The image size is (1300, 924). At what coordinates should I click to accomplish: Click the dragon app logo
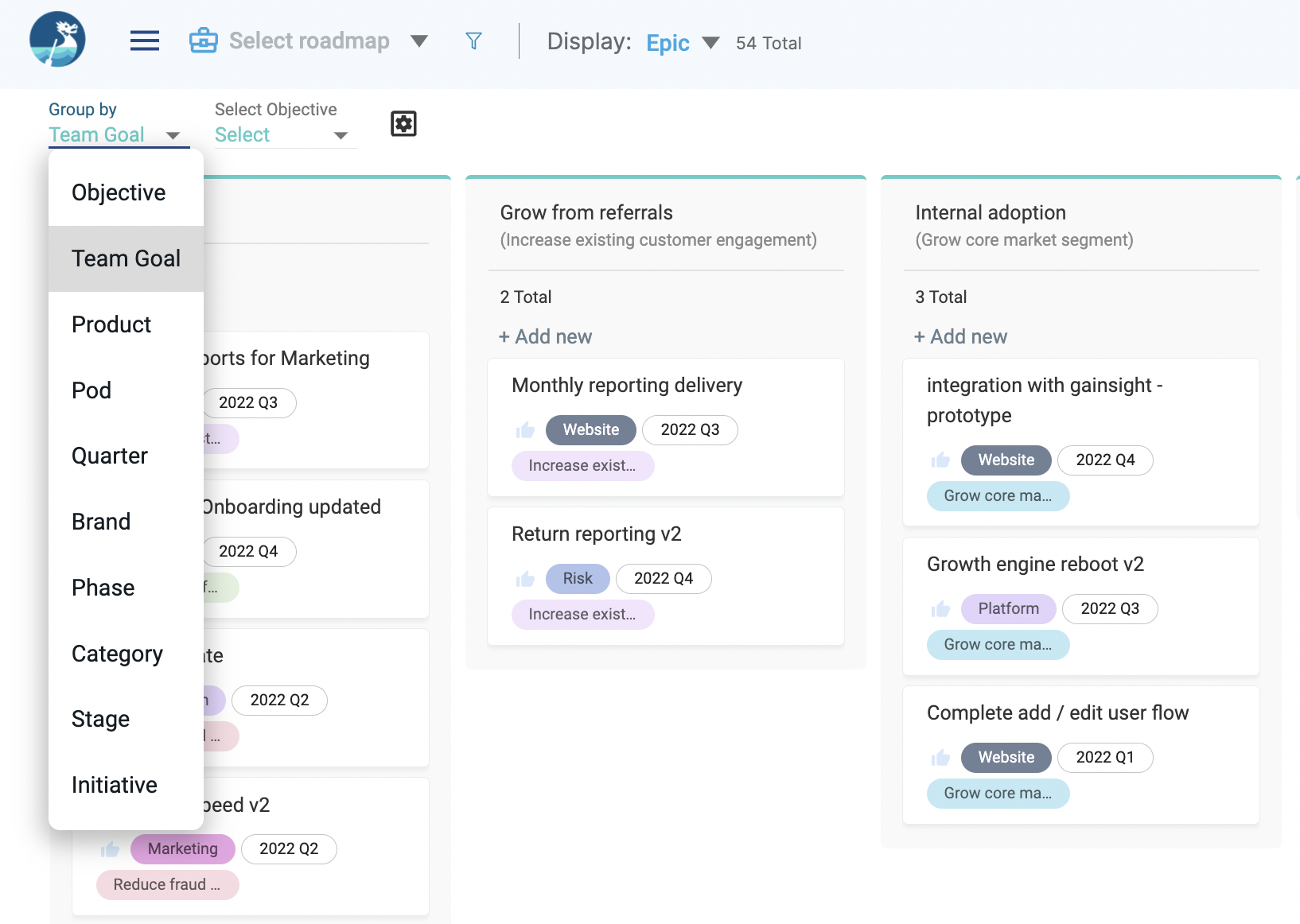(x=57, y=39)
